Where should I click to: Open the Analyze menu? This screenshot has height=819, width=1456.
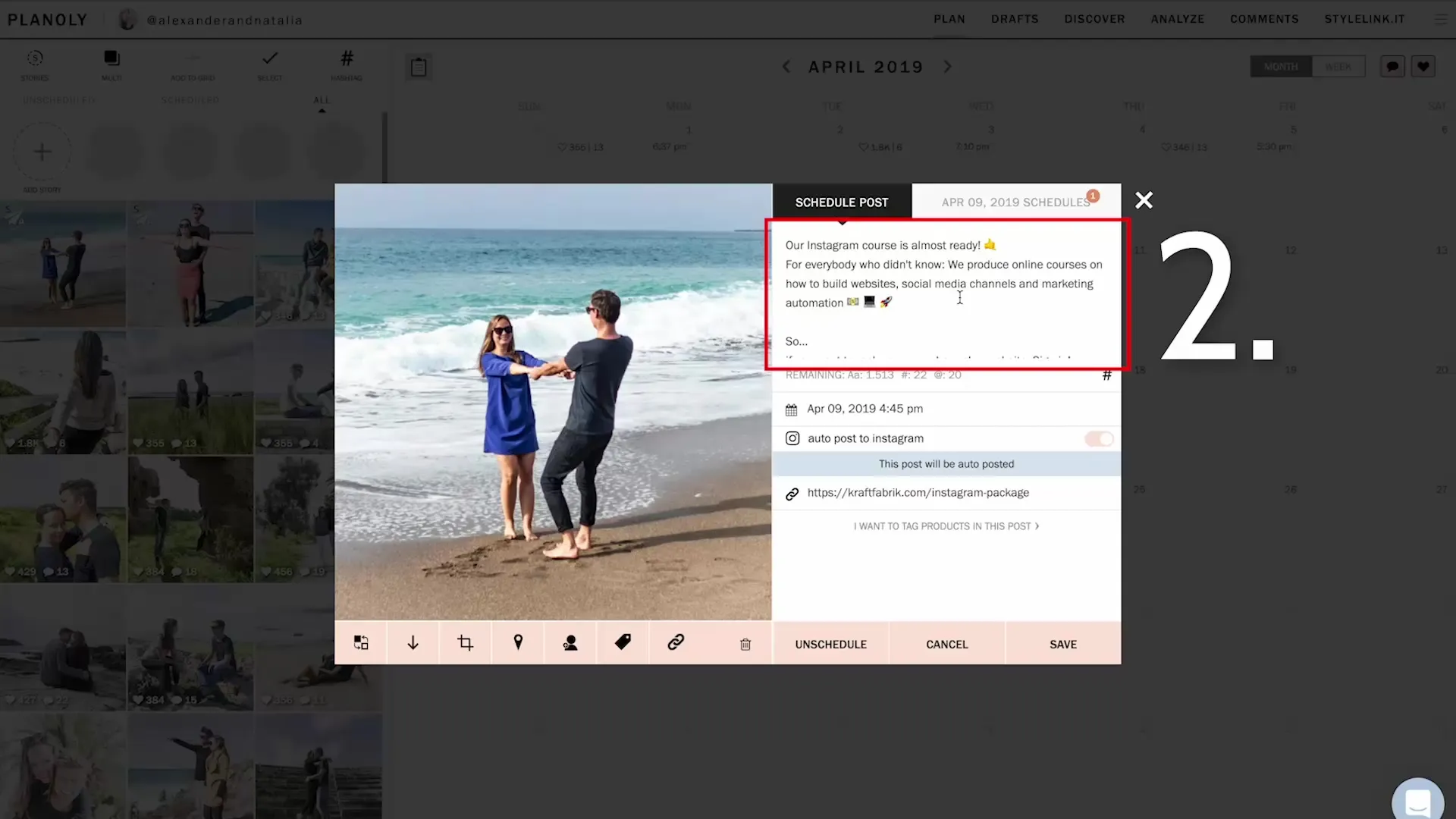click(x=1178, y=19)
